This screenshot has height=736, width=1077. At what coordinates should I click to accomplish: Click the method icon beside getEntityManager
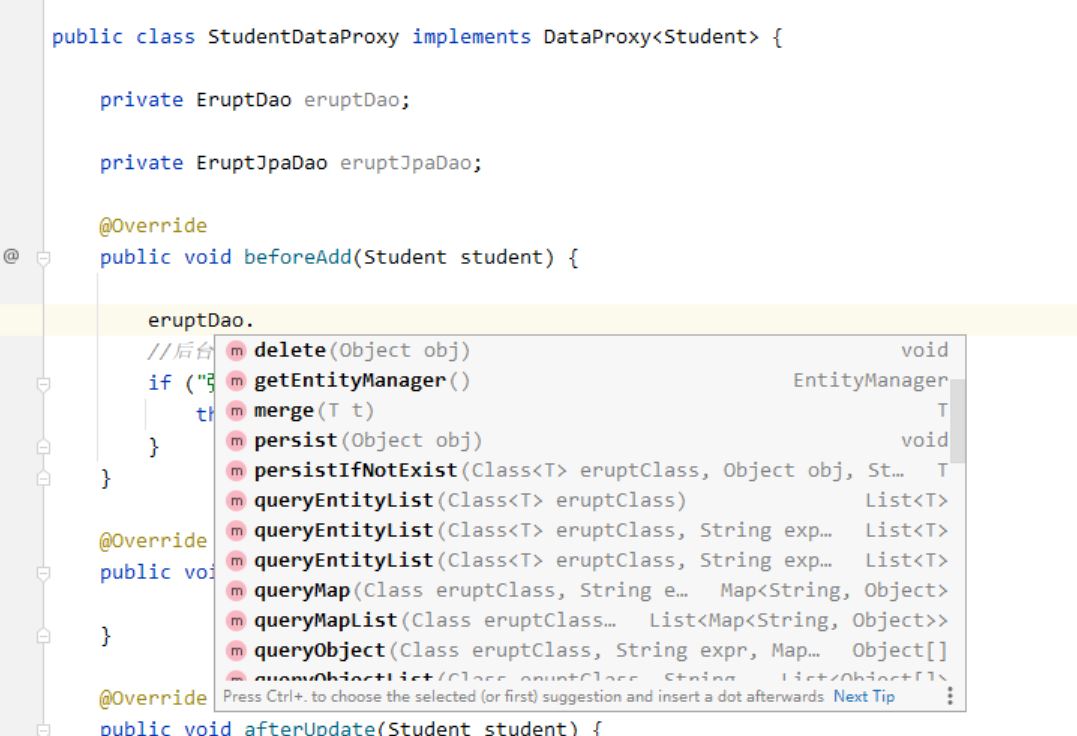coord(236,381)
